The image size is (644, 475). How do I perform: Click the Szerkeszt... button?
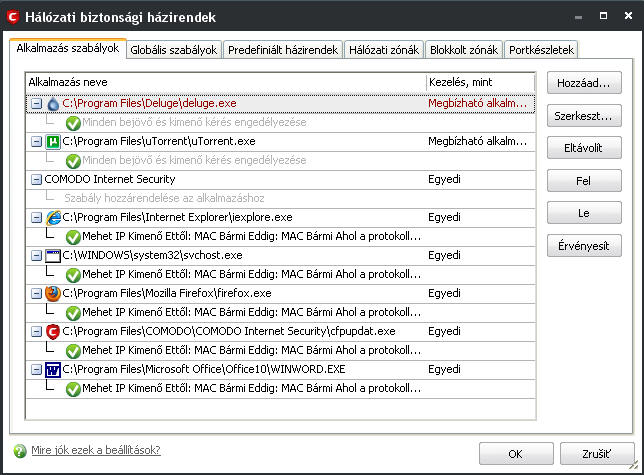click(584, 116)
